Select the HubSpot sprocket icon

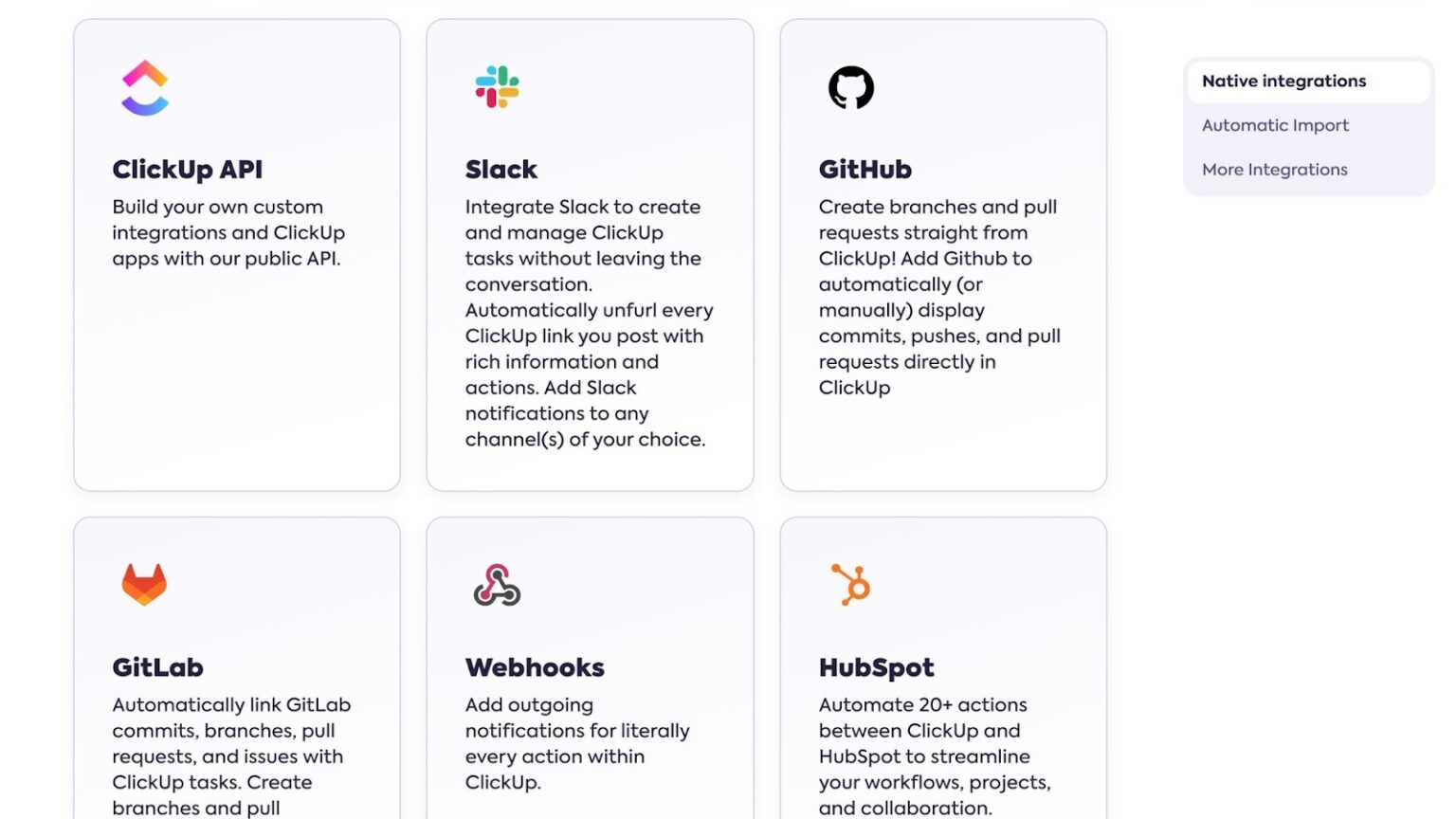pos(850,584)
